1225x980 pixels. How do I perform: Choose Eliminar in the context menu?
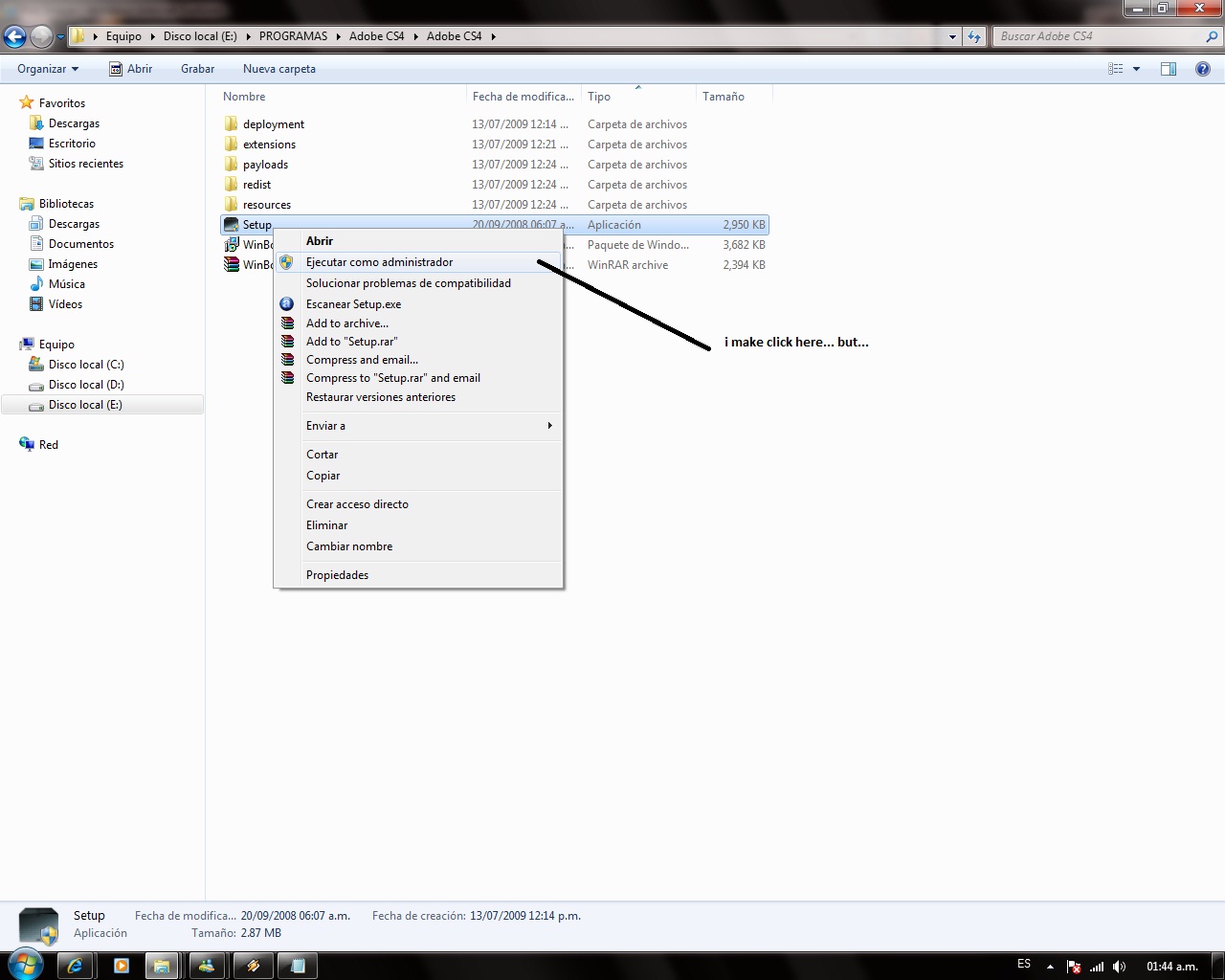coord(418,525)
